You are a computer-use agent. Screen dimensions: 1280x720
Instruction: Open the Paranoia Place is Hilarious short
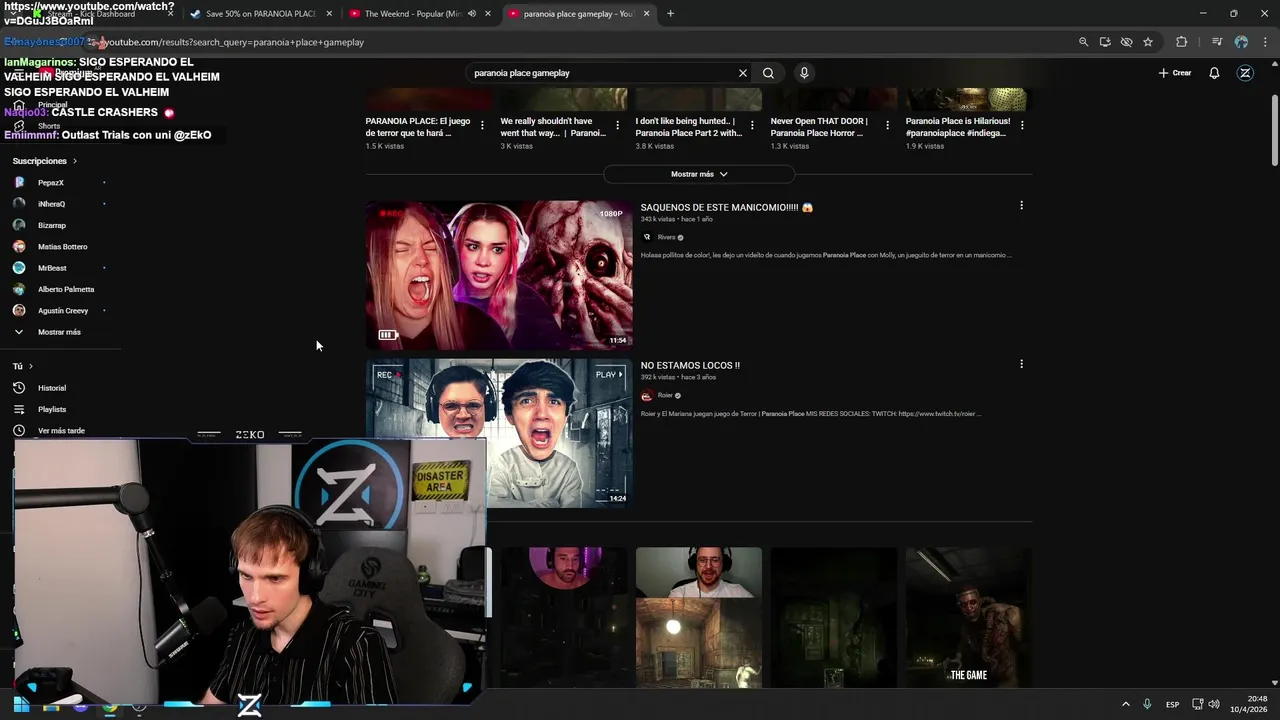coord(958,127)
